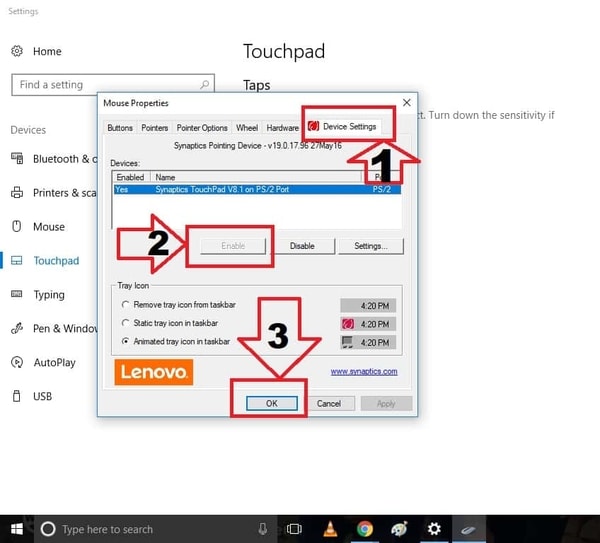Click the AutoPlay icon in sidebar
Image resolution: width=600 pixels, height=543 pixels.
[x=17, y=362]
